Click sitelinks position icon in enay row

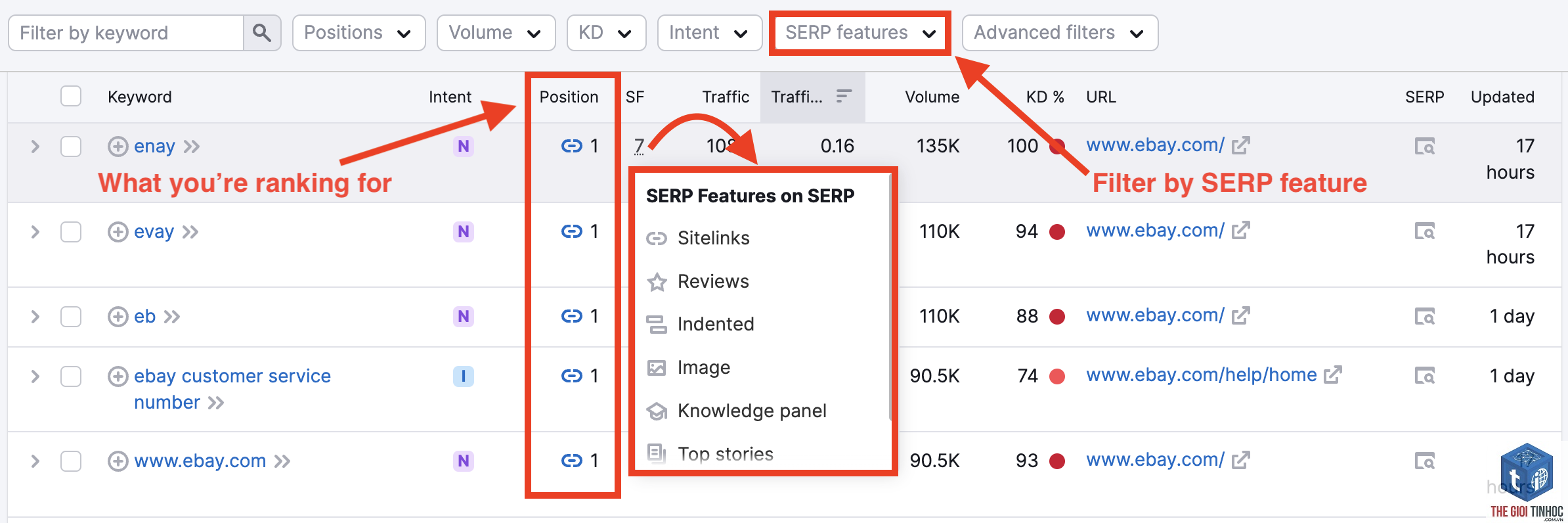coord(572,146)
